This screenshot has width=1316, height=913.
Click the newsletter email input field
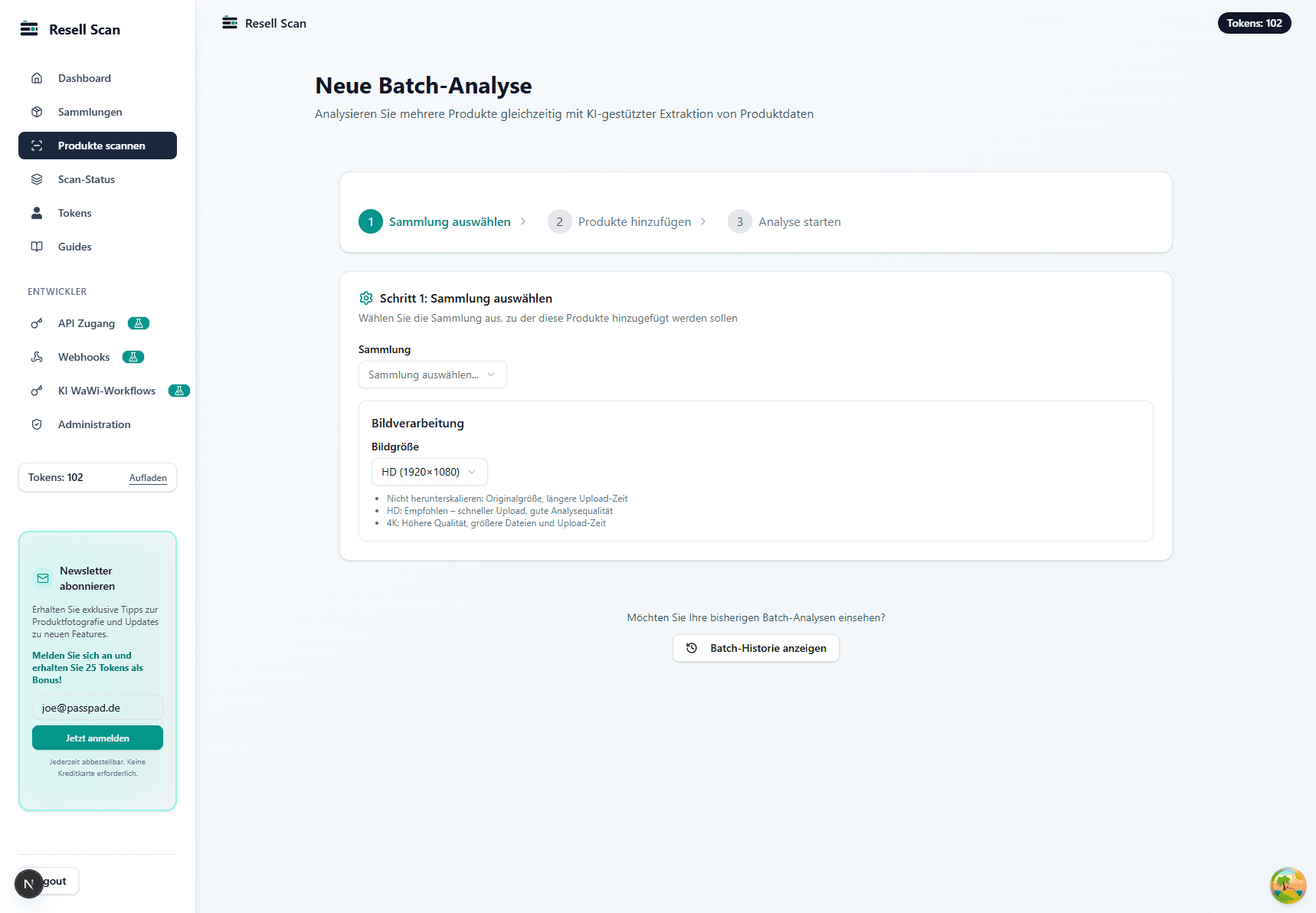(x=97, y=708)
